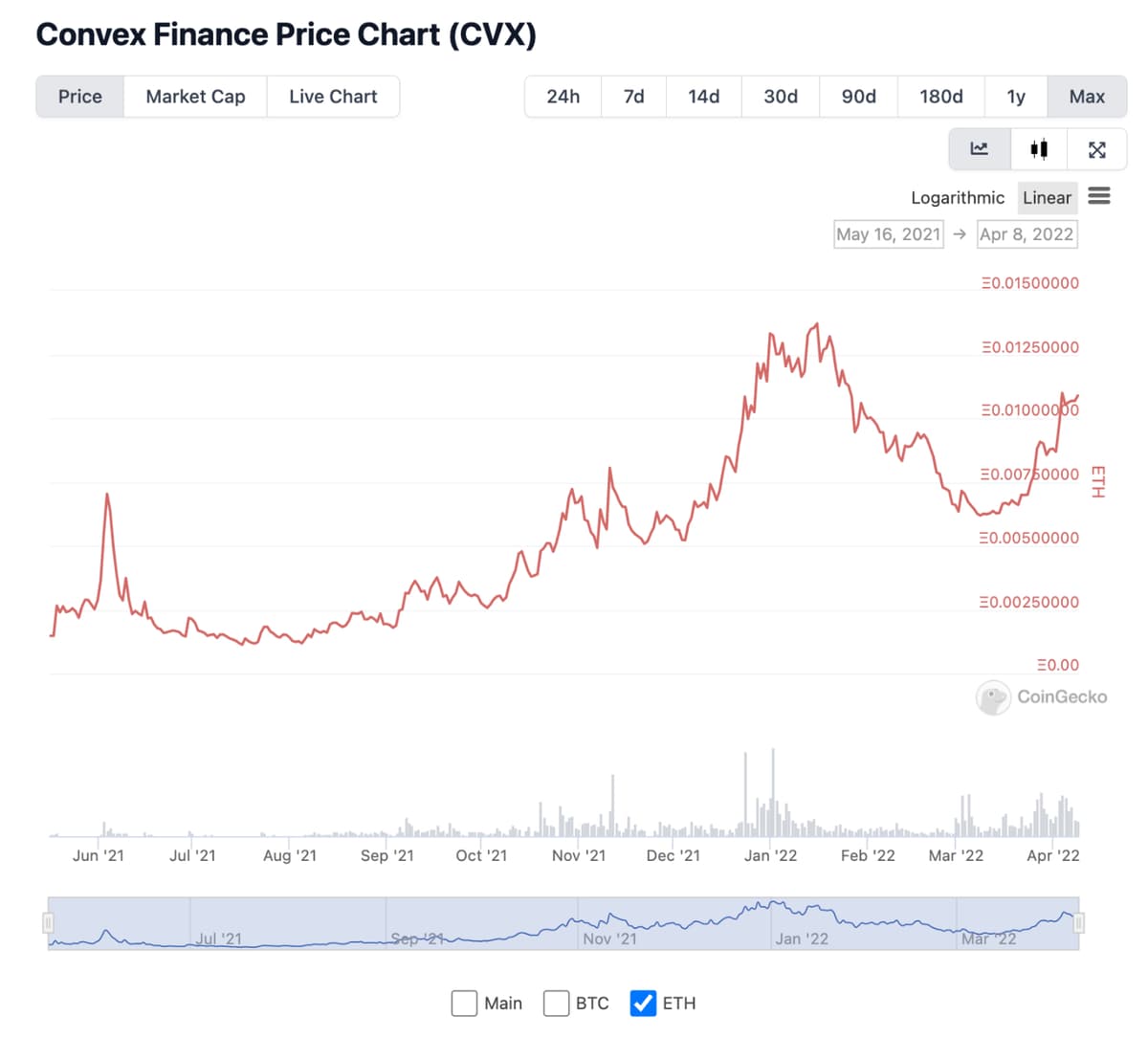The image size is (1148, 1038).
Task: Select the 90d time range
Action: point(858,97)
